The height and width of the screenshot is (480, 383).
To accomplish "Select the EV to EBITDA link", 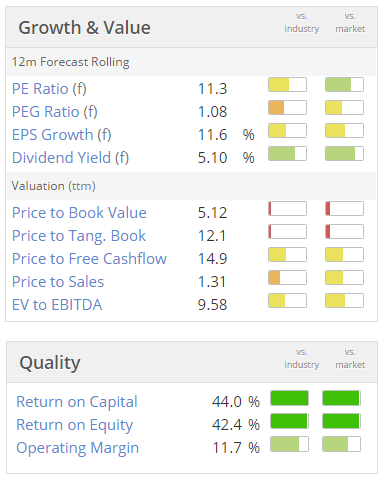I will 57,305.
